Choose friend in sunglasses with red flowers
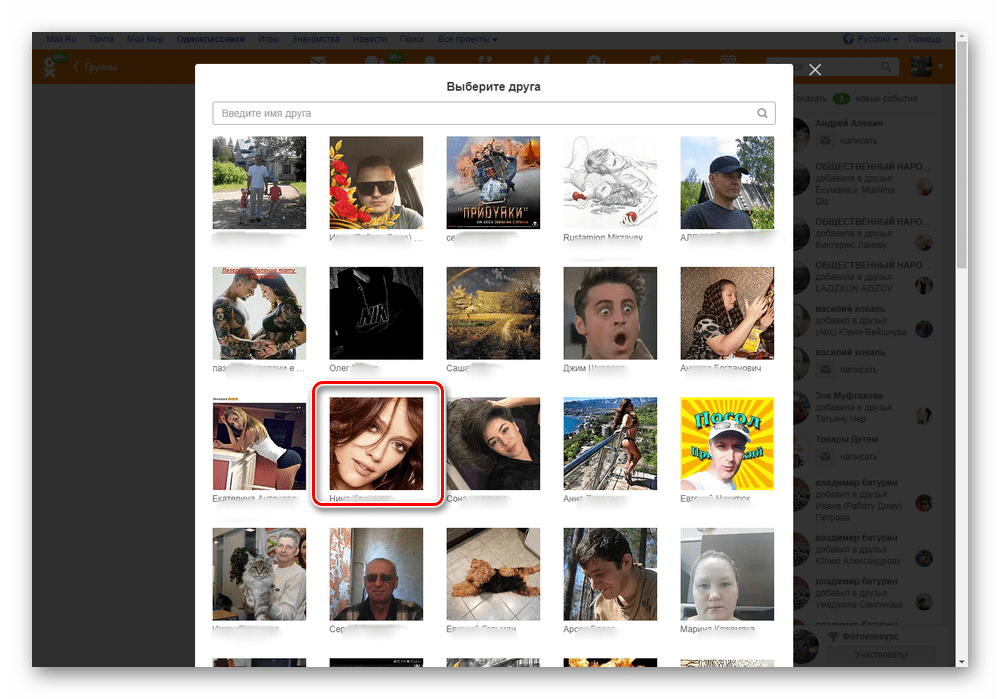 (376, 182)
